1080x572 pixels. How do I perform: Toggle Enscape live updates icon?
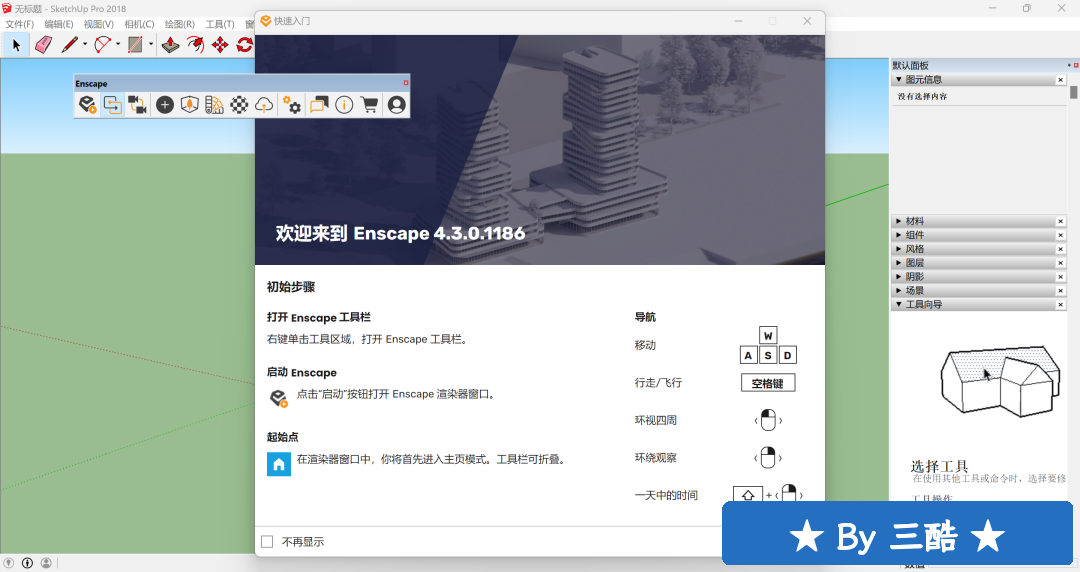click(x=112, y=105)
